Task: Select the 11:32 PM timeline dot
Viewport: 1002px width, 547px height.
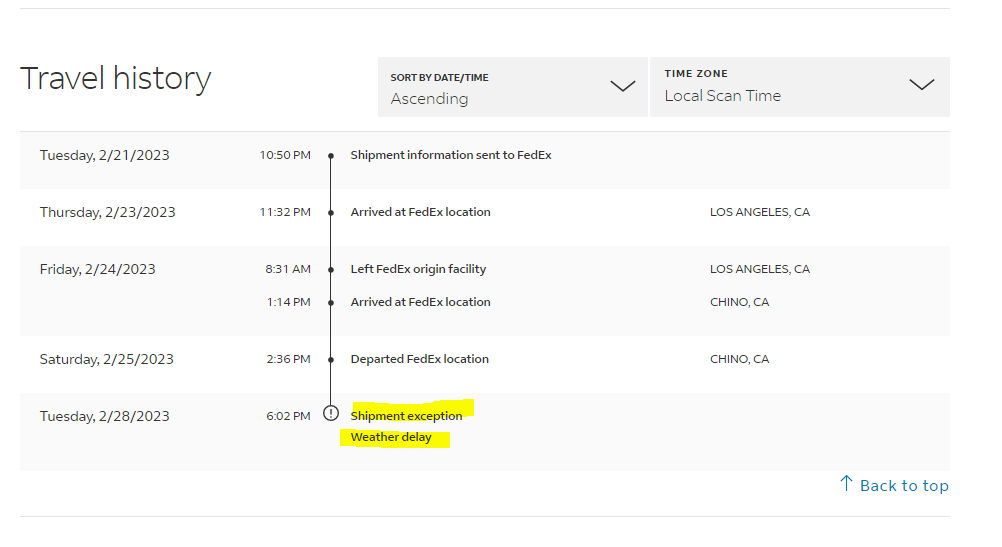Action: (x=331, y=213)
